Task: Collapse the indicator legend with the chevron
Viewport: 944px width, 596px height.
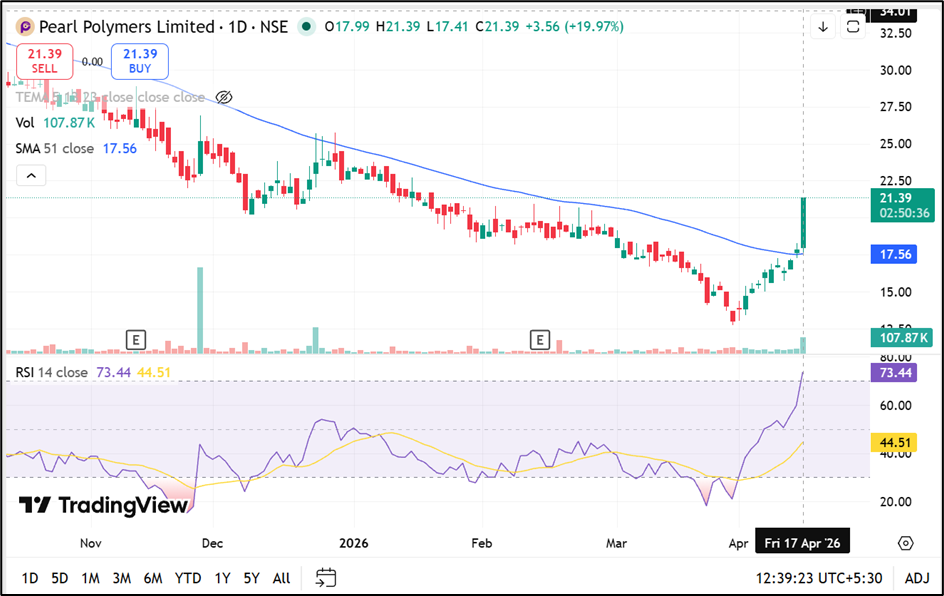Action: (31, 176)
